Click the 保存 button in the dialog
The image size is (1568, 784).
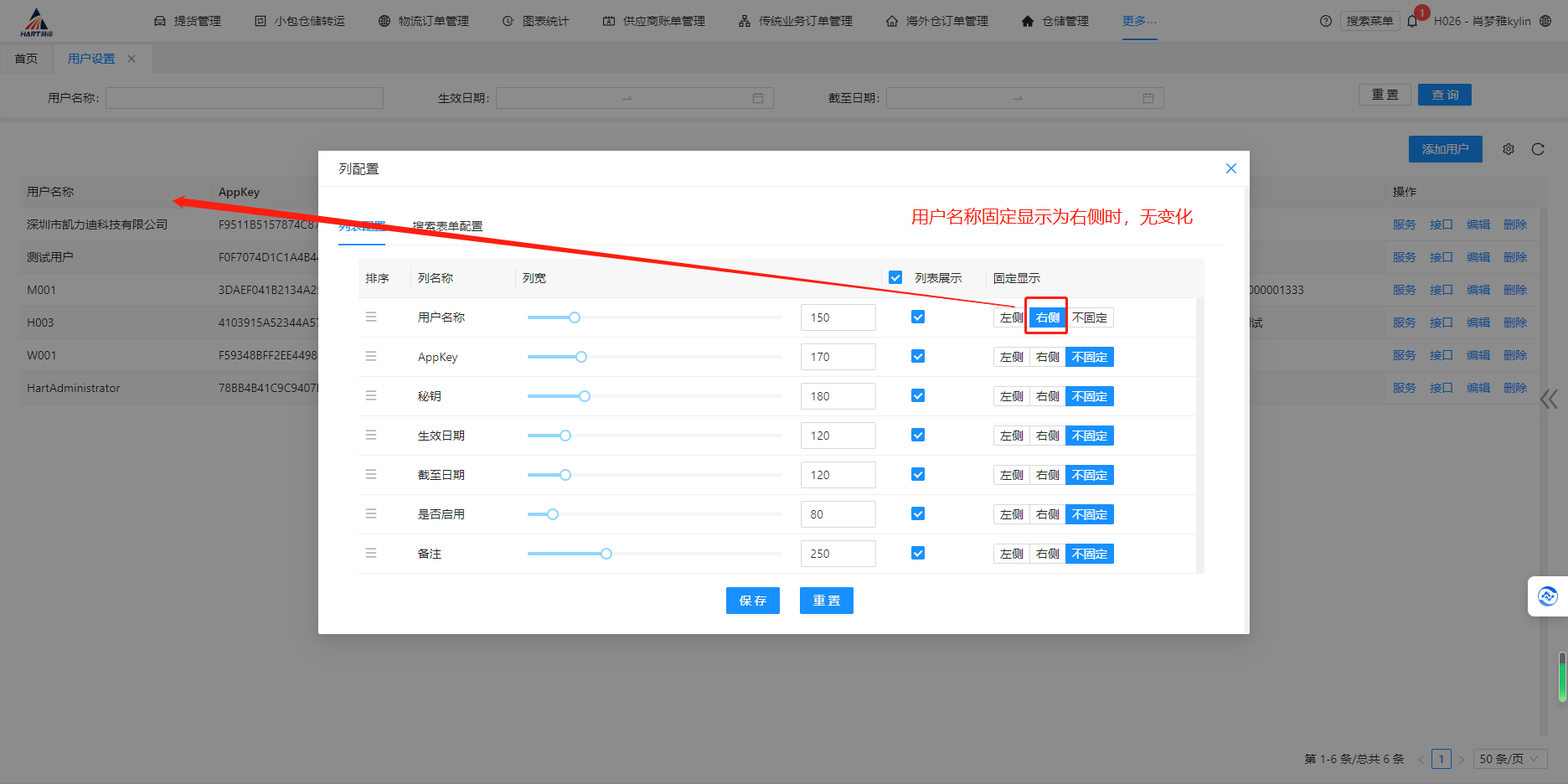tap(752, 601)
